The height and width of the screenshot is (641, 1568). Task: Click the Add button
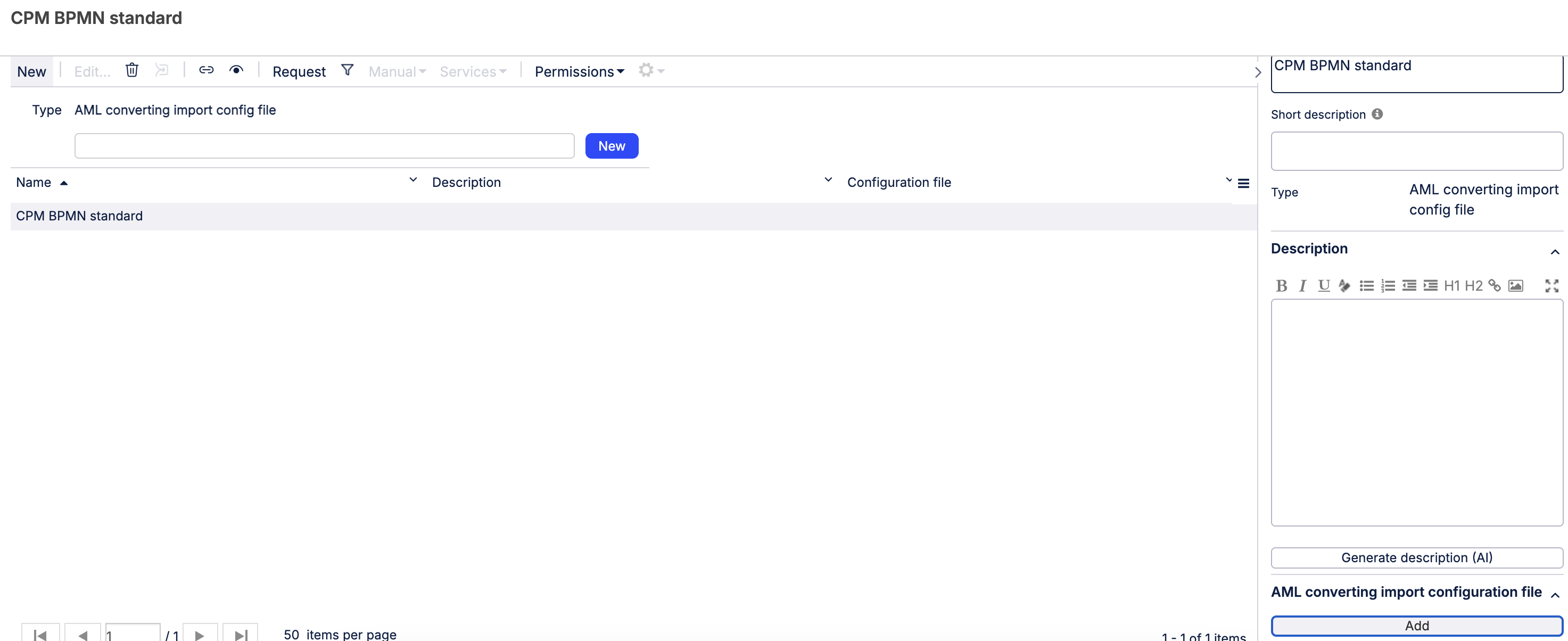tap(1416, 626)
